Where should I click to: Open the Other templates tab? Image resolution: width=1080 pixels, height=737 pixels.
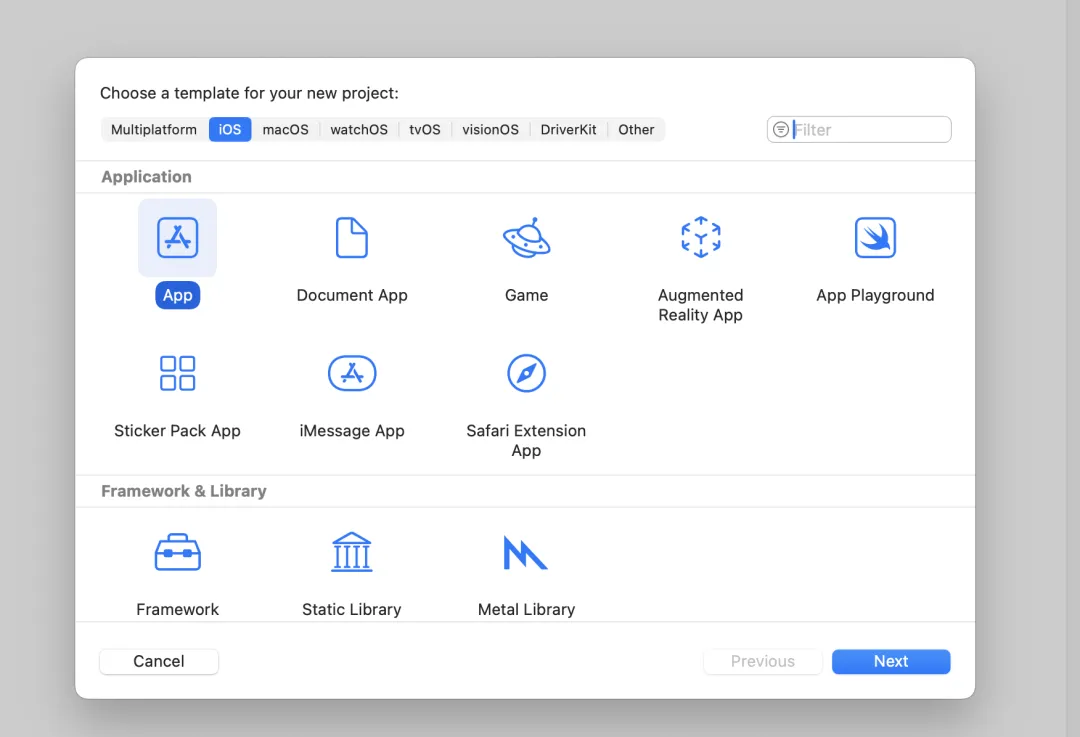pos(636,129)
